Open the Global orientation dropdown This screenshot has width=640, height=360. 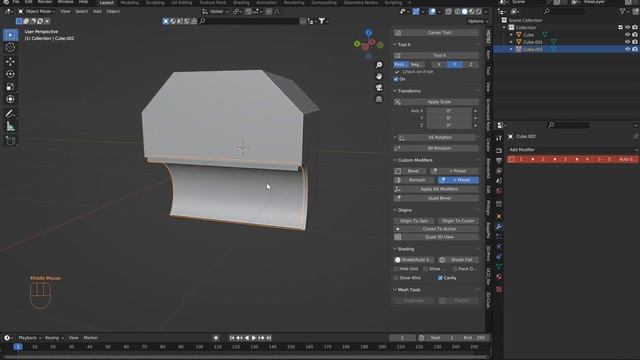(216, 11)
